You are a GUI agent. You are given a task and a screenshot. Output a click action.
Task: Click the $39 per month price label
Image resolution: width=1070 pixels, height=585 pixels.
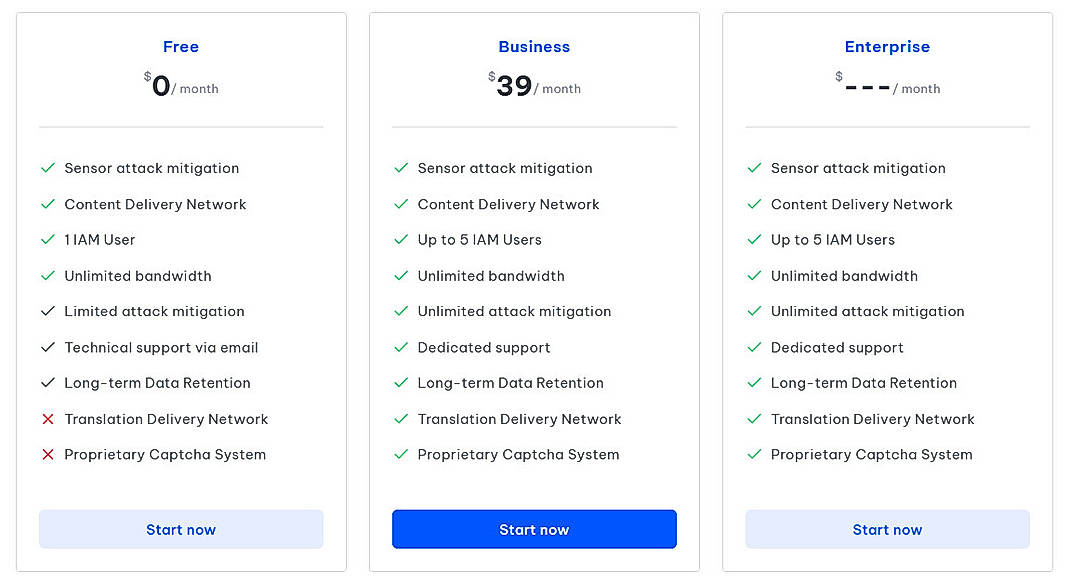(534, 84)
